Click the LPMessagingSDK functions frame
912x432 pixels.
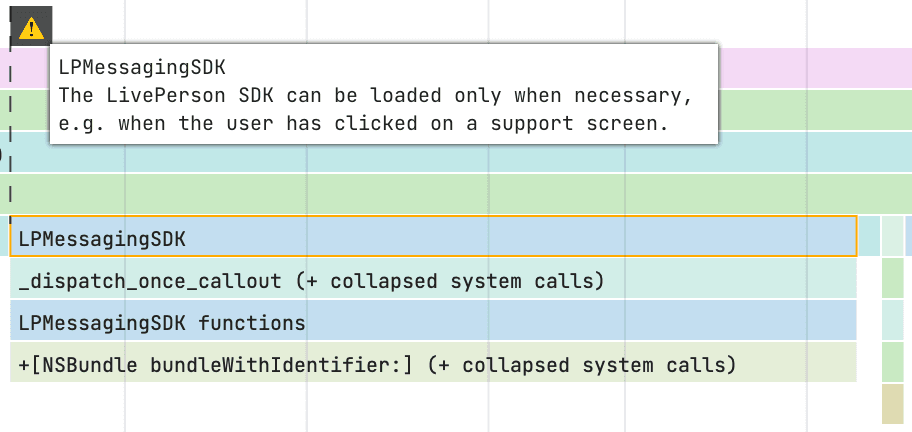coord(433,321)
